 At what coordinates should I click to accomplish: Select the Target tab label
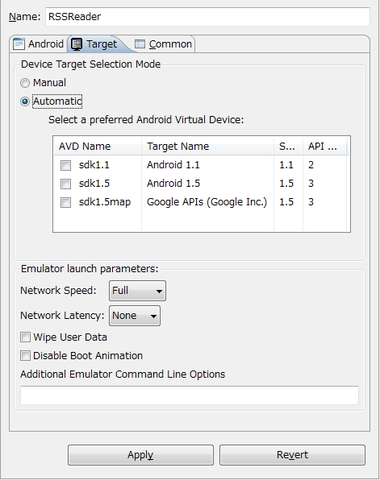click(x=102, y=44)
